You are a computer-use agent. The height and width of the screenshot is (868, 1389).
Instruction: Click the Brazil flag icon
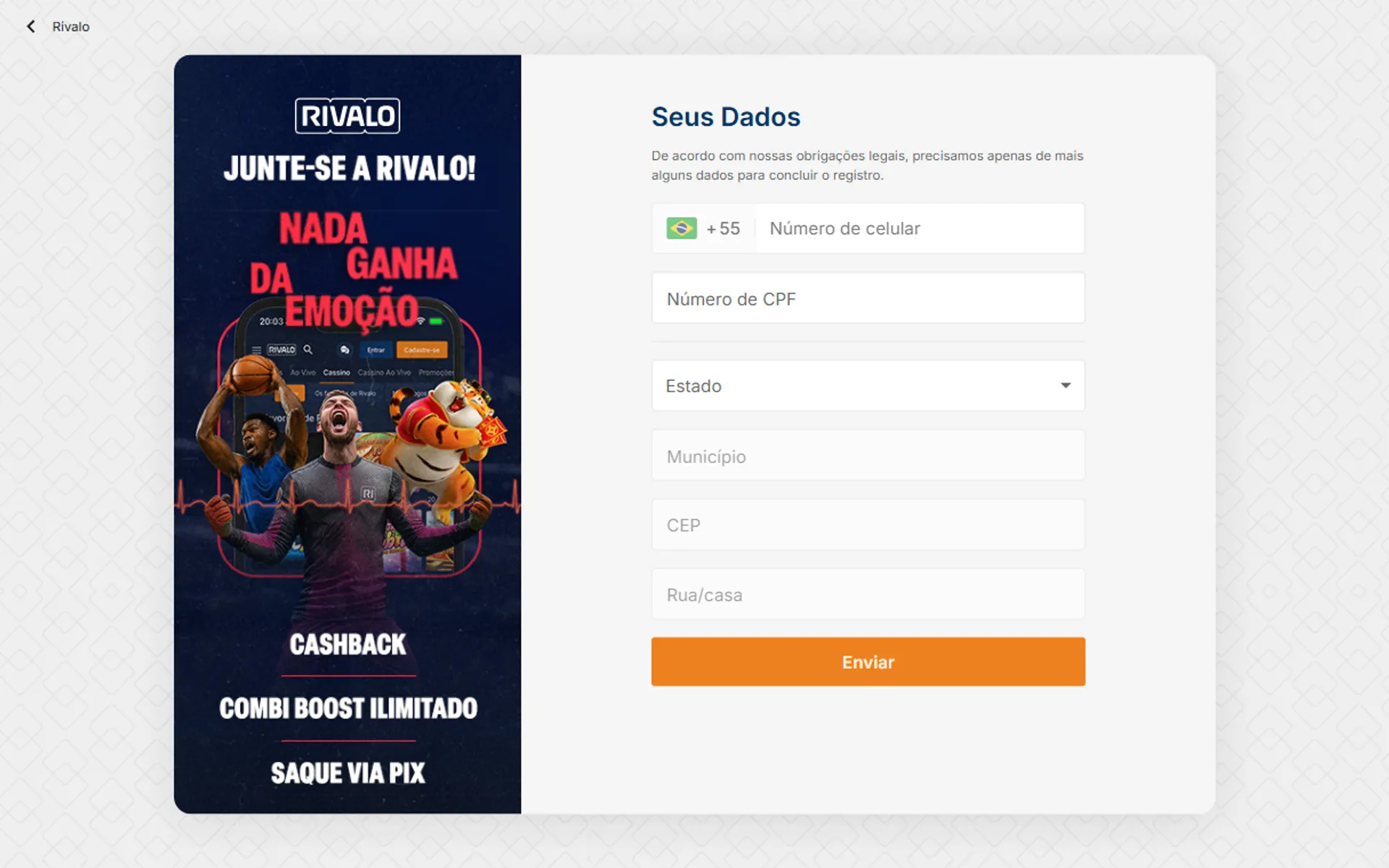point(681,229)
